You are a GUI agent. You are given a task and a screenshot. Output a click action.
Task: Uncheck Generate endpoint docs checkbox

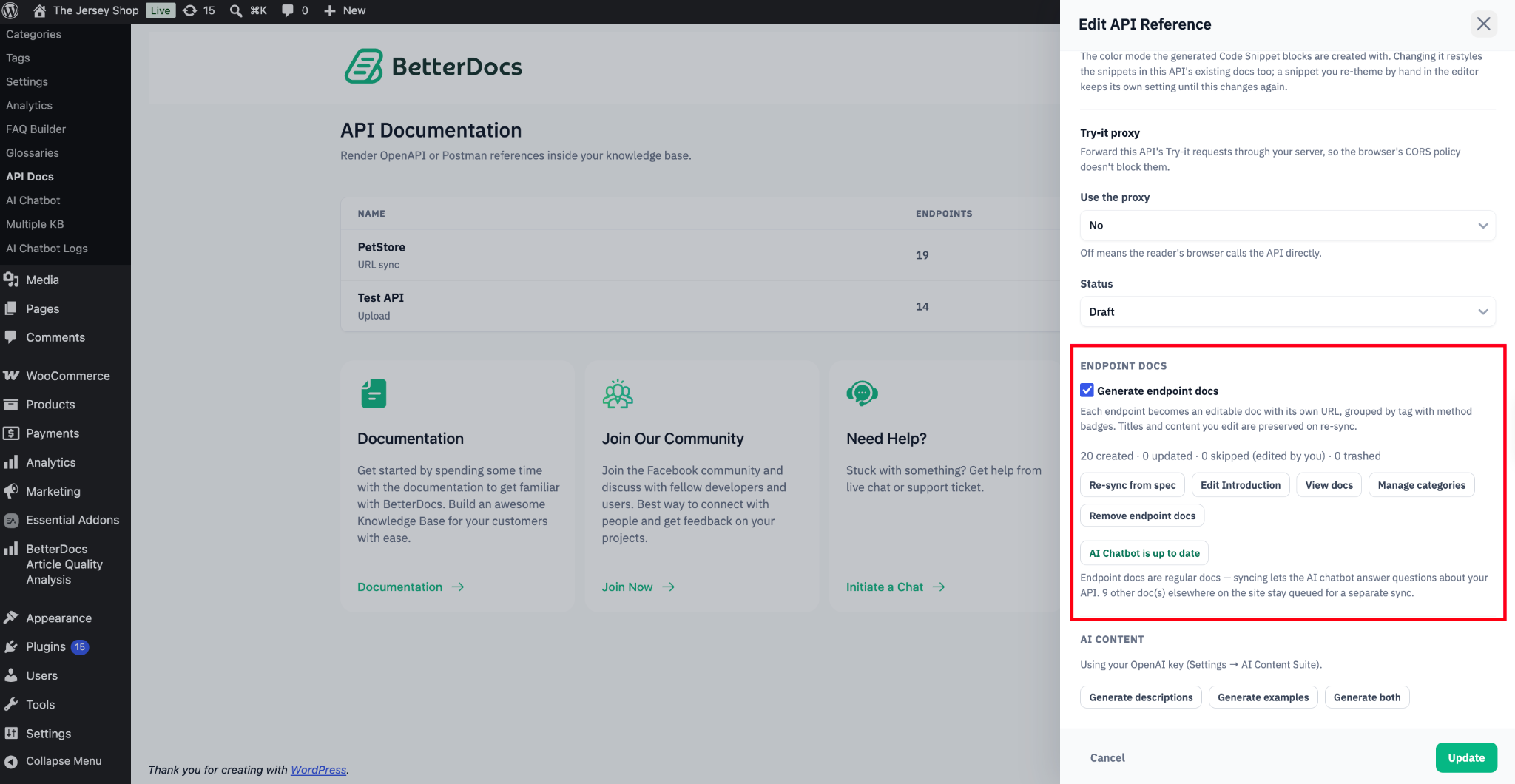[x=1087, y=390]
